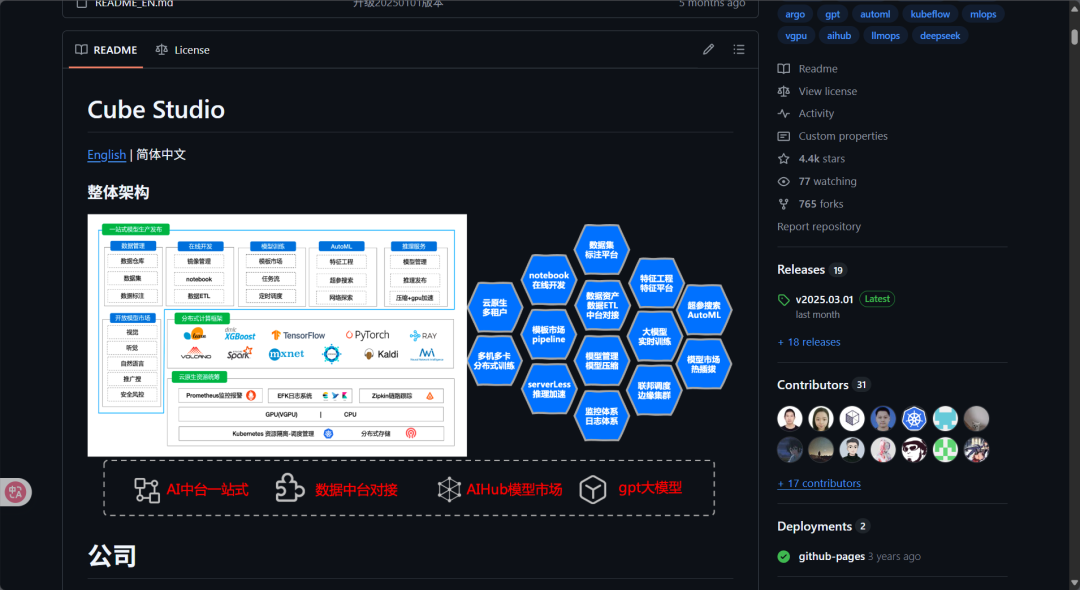1080x590 pixels.
Task: Select the vgpu topic tag
Action: pyautogui.click(x=796, y=36)
